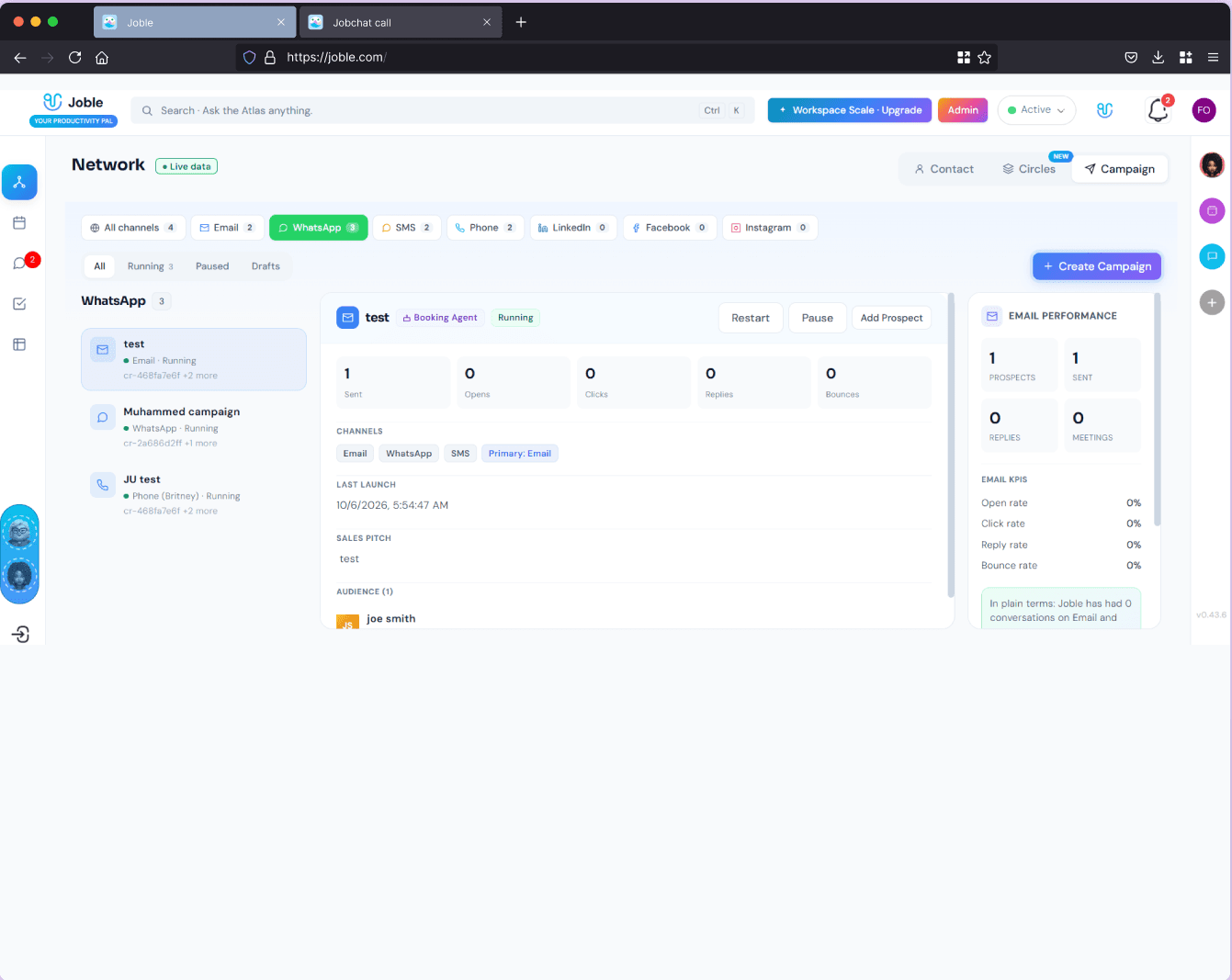Click the Booking Agent label
Image resolution: width=1232 pixels, height=980 pixels.
[440, 318]
